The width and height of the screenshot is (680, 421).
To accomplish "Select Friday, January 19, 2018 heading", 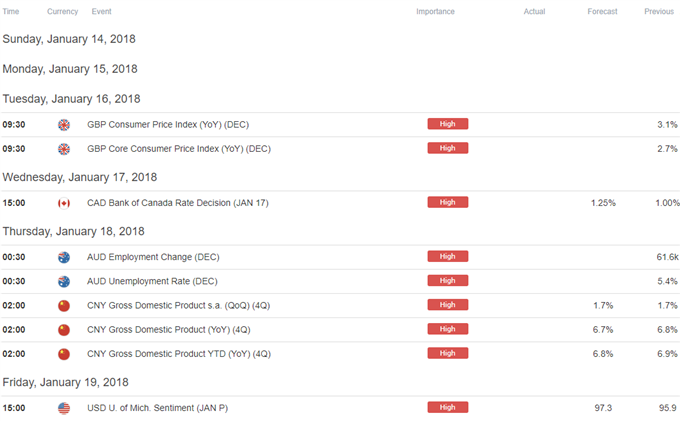I will [x=65, y=383].
